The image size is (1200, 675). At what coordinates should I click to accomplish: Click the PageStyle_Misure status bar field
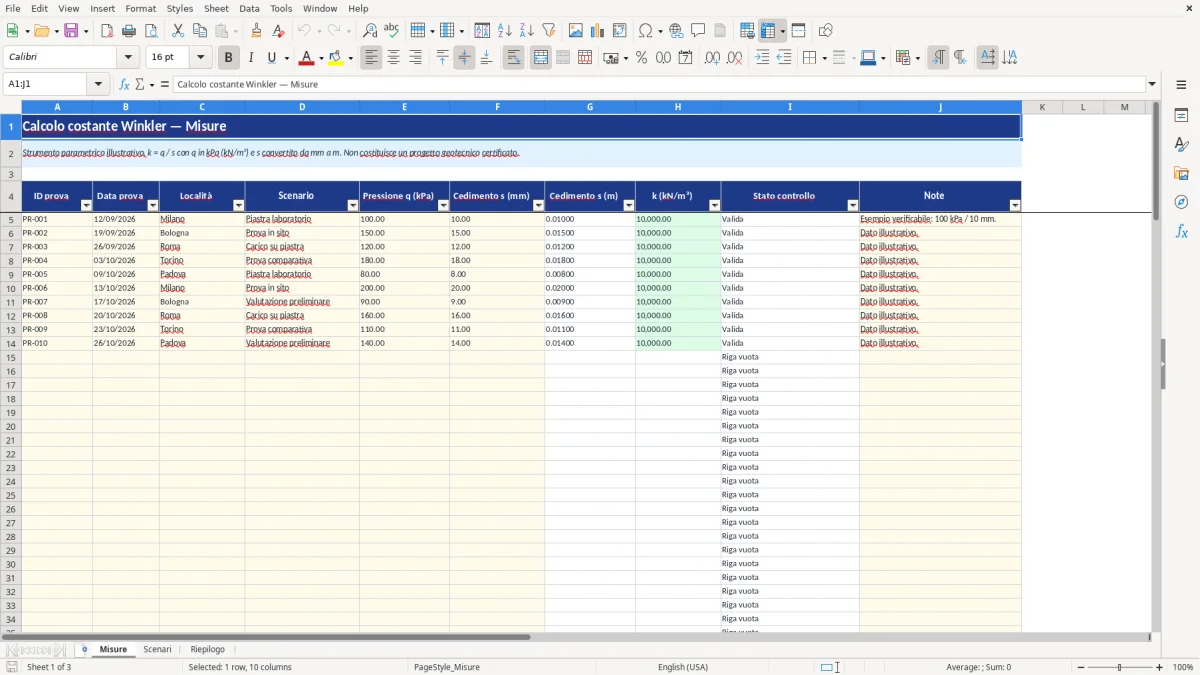tap(447, 667)
